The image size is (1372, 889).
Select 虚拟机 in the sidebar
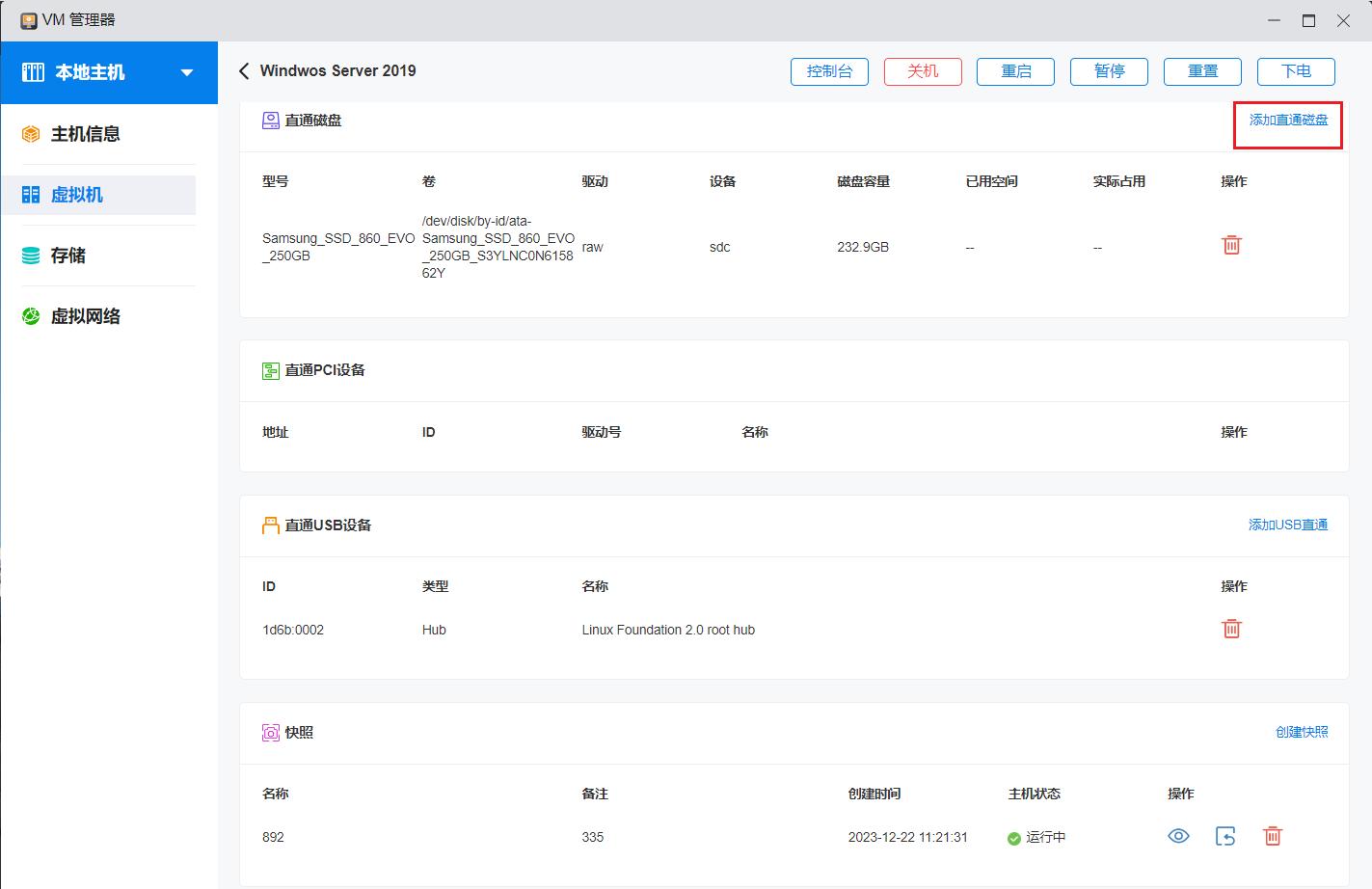98,195
